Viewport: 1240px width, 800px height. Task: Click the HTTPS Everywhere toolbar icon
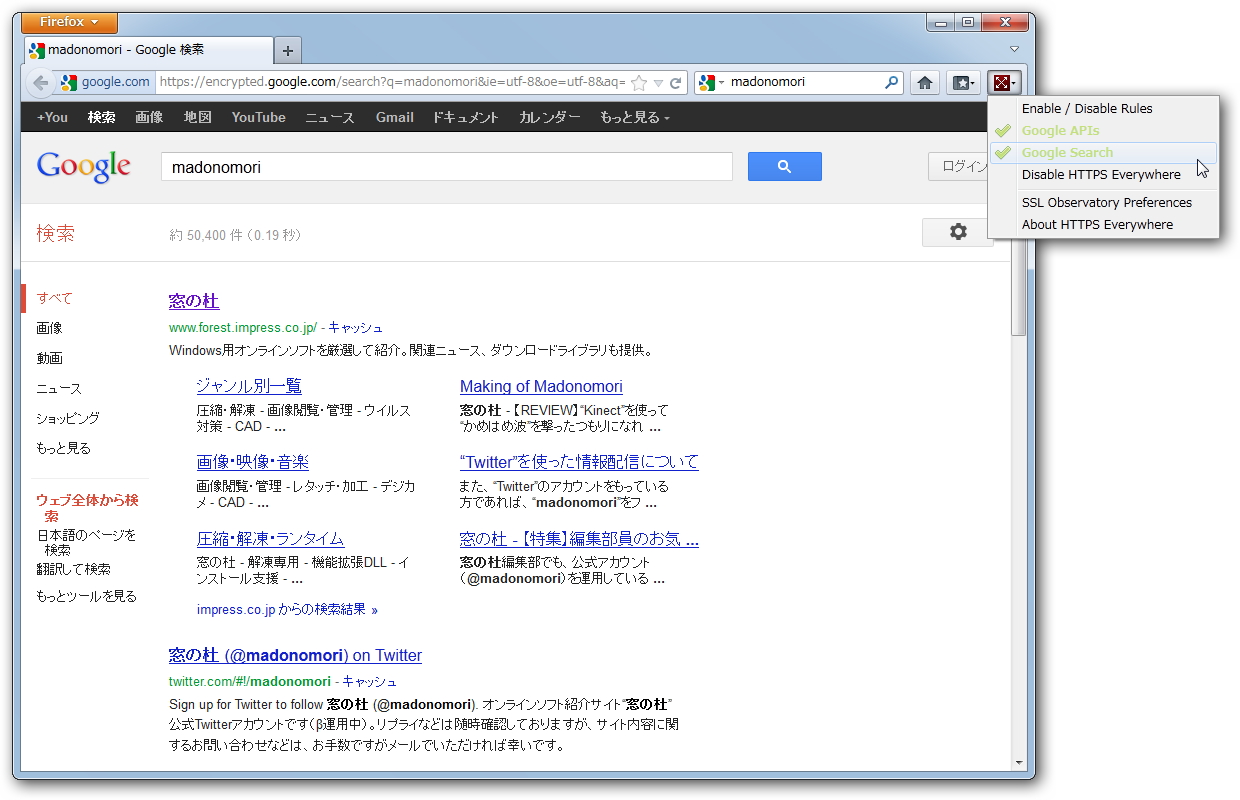(x=1003, y=82)
